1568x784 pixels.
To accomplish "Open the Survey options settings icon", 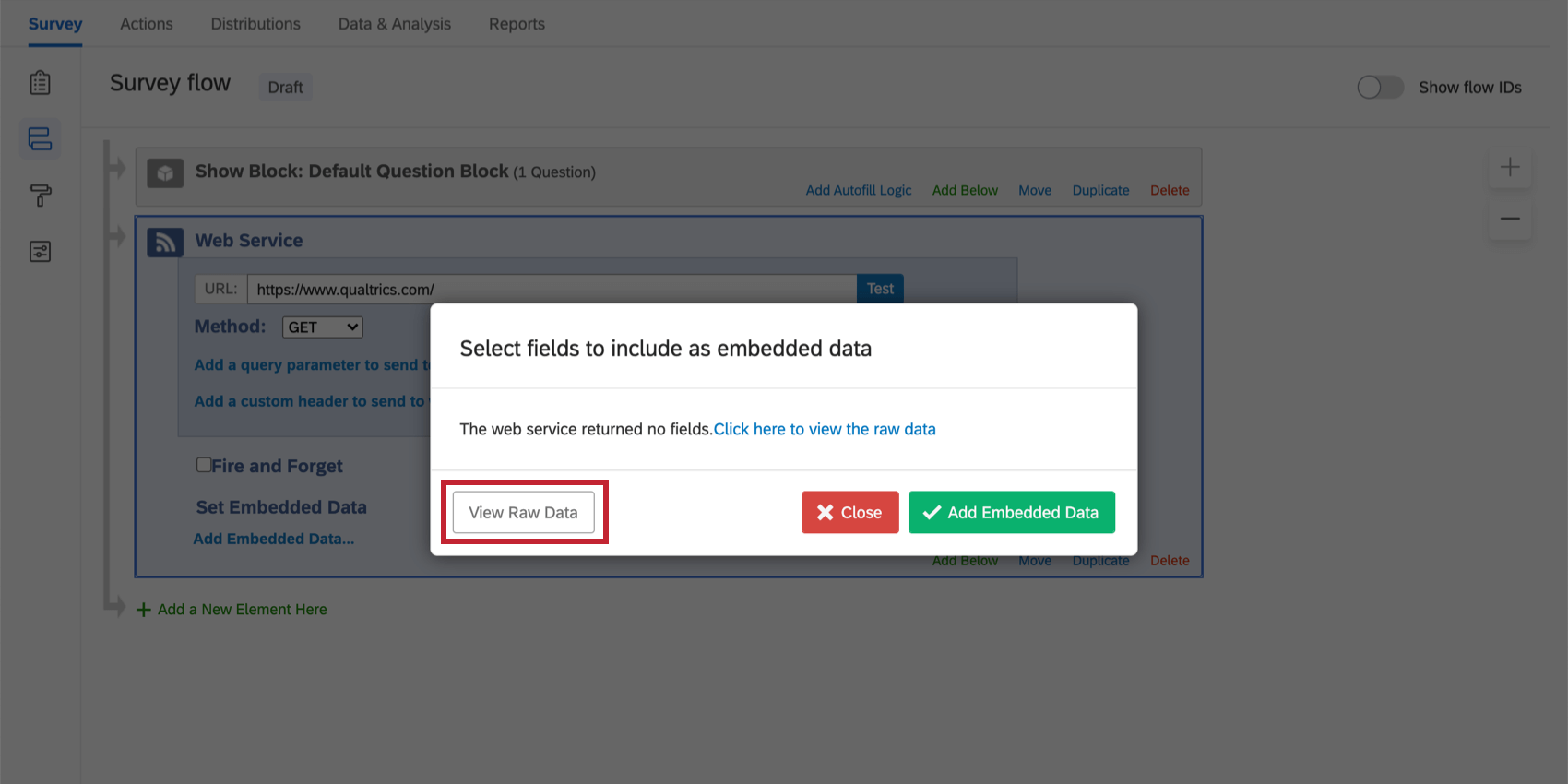I will [40, 251].
